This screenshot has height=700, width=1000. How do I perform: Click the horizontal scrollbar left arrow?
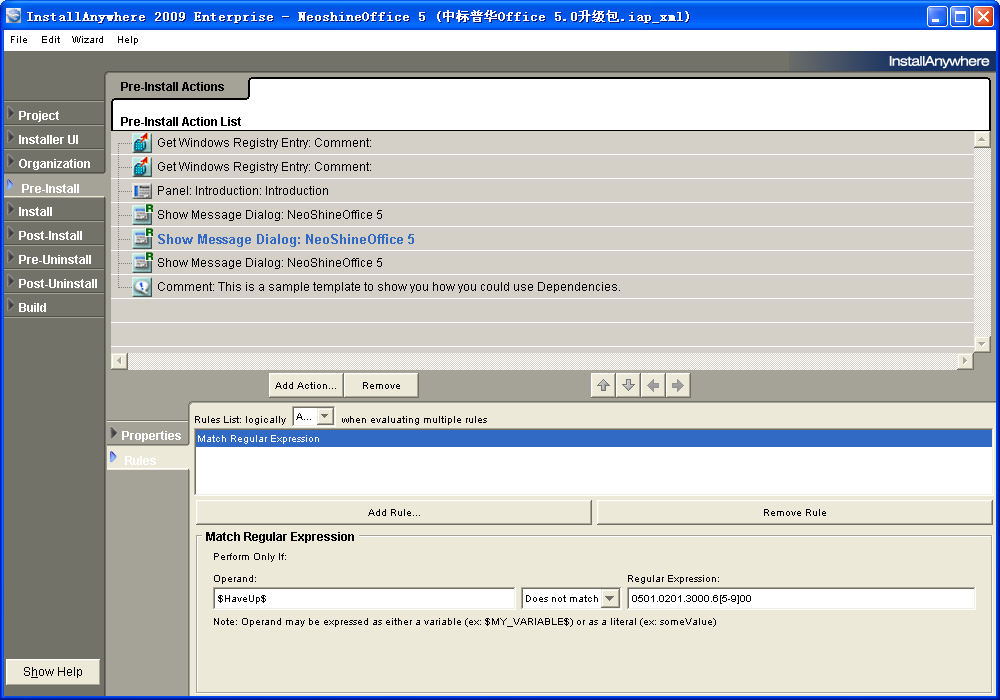tap(119, 361)
